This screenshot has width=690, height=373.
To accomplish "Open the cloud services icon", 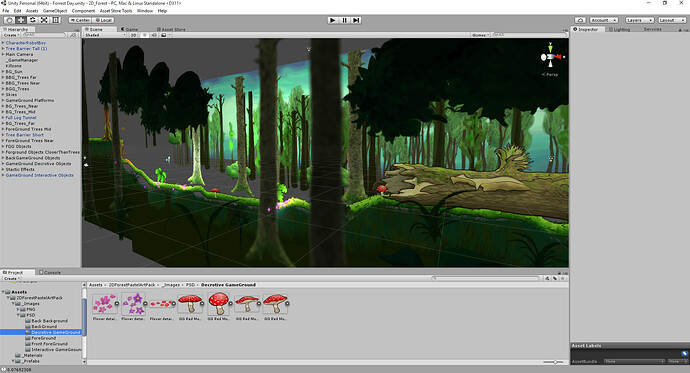I will point(580,20).
